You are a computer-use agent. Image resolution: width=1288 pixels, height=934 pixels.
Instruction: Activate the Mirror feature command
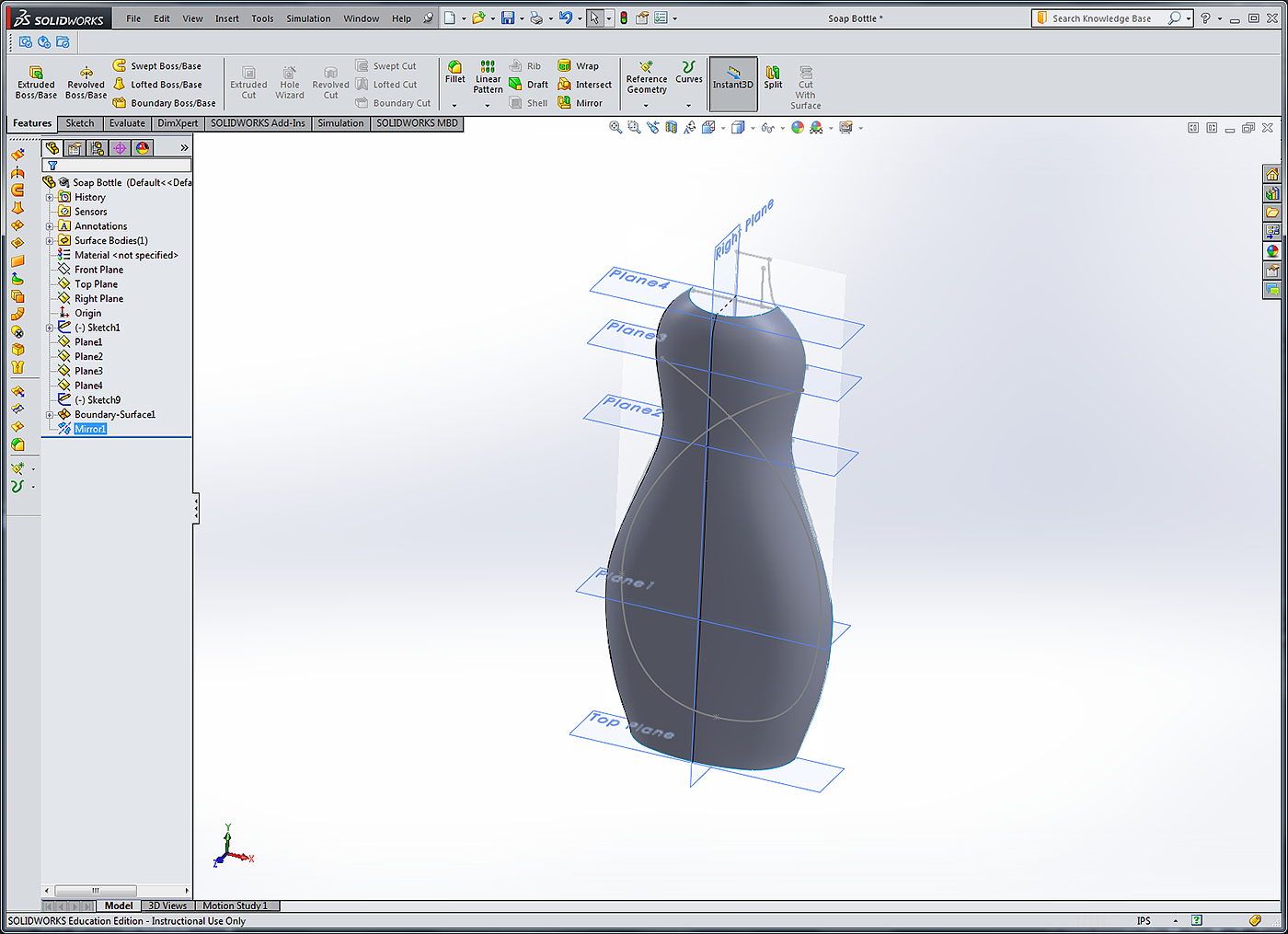pos(580,103)
